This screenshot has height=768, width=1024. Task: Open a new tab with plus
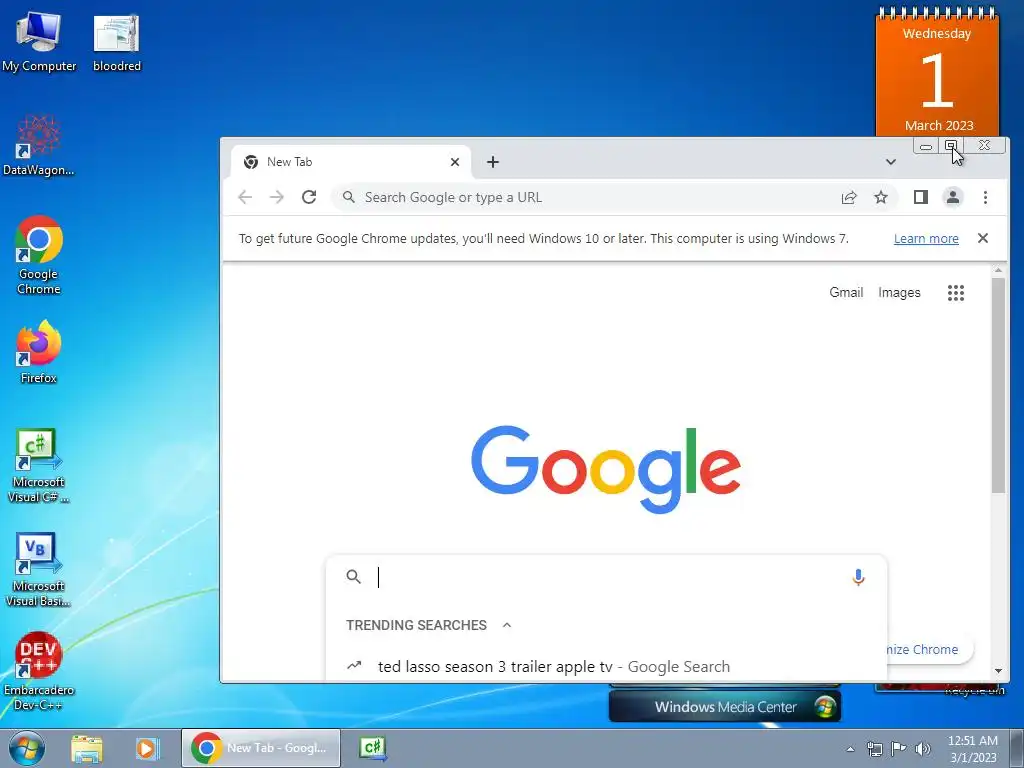pos(493,162)
